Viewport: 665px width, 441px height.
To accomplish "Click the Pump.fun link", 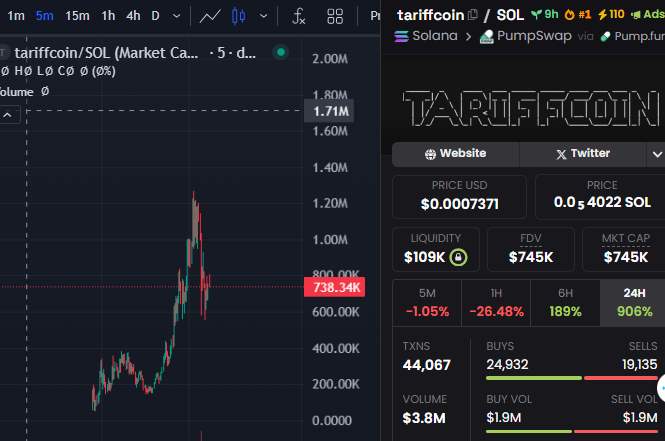I will click(x=632, y=36).
